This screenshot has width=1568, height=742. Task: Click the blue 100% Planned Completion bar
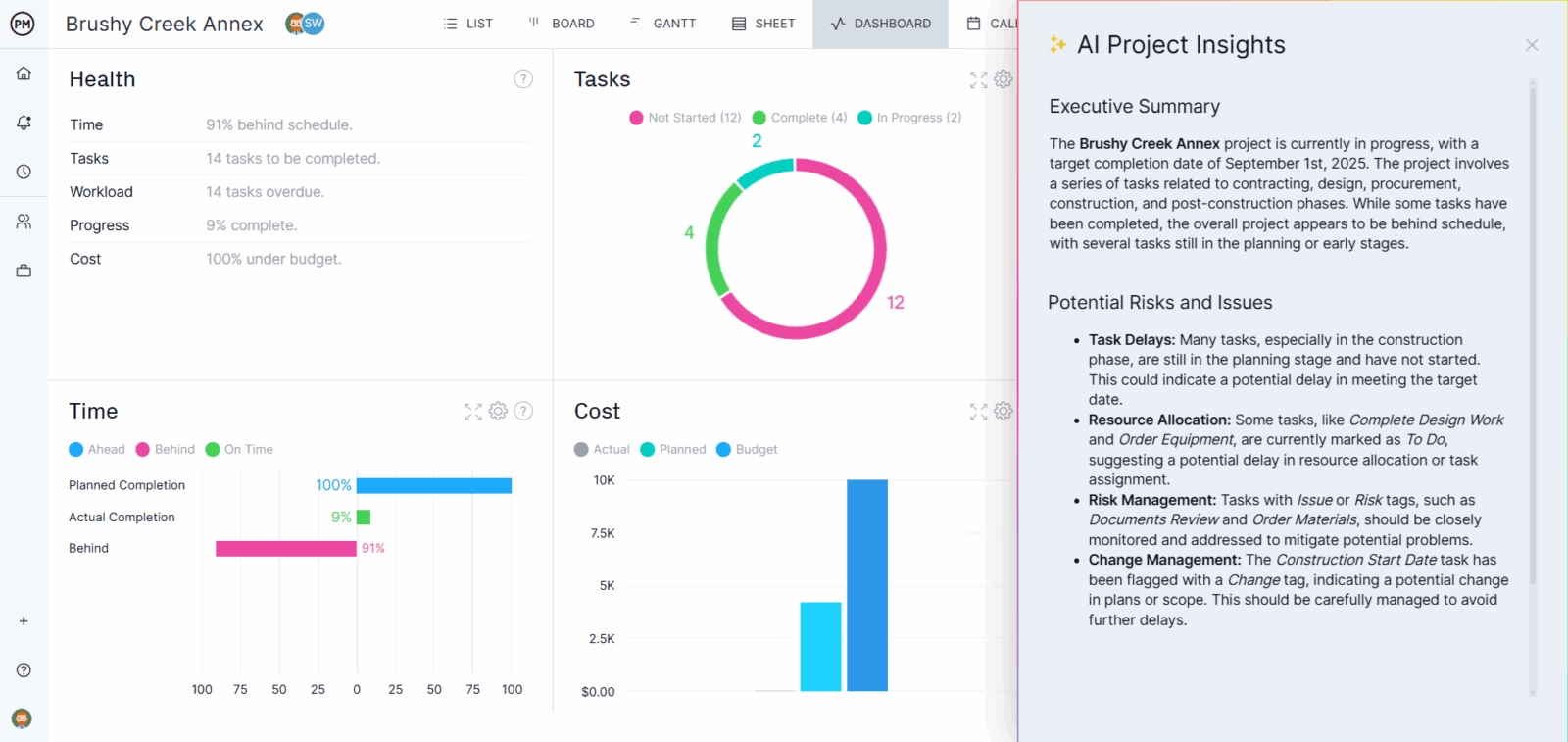pos(434,486)
